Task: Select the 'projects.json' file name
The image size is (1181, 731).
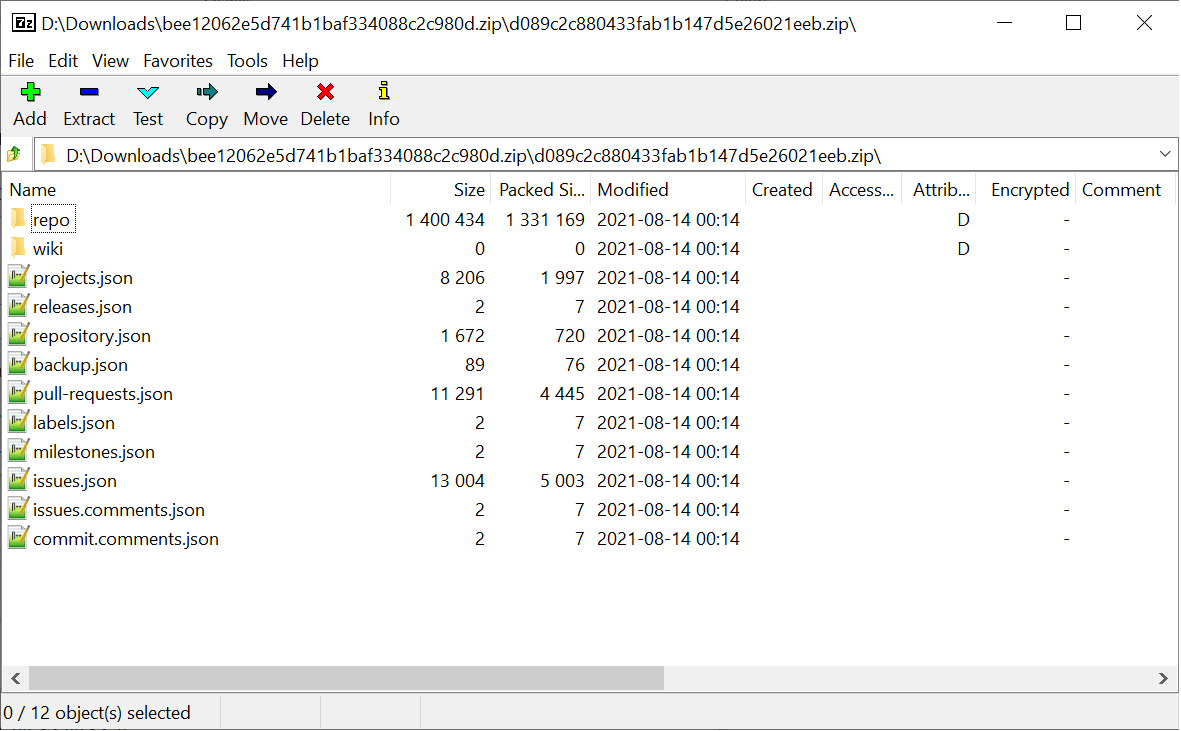Action: point(83,278)
